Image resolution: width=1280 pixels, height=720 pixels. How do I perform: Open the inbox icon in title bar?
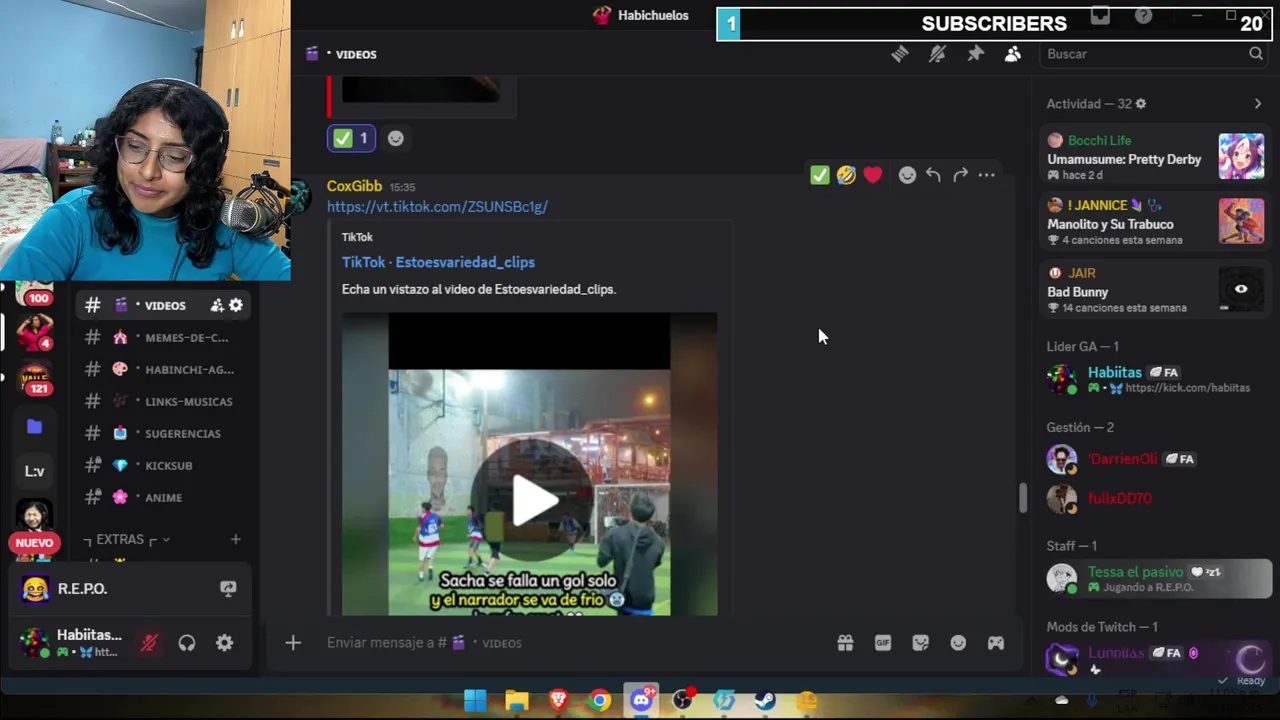click(x=1101, y=16)
